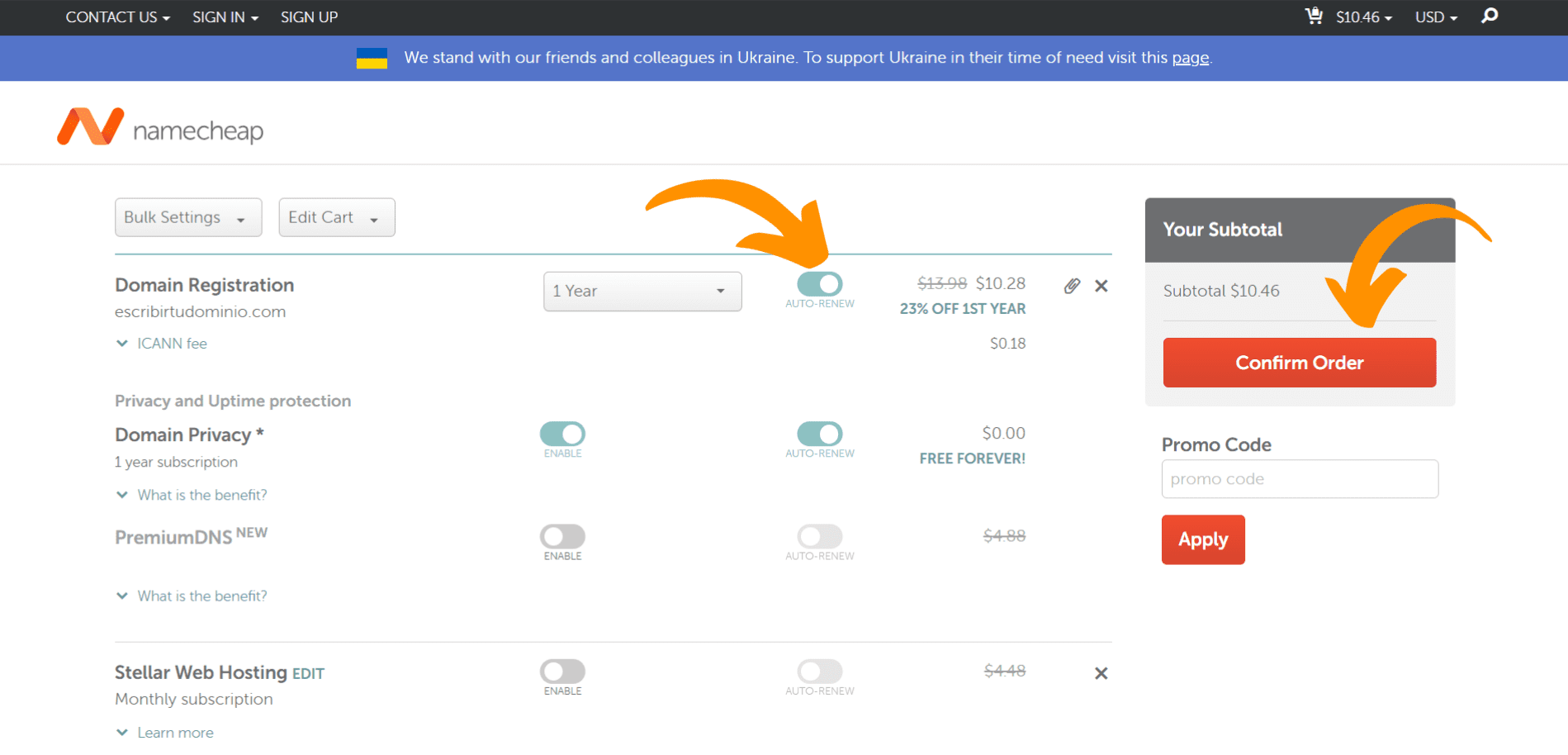This screenshot has height=755, width=1568.
Task: Click the Domain Privacy product name
Action: pos(189,435)
